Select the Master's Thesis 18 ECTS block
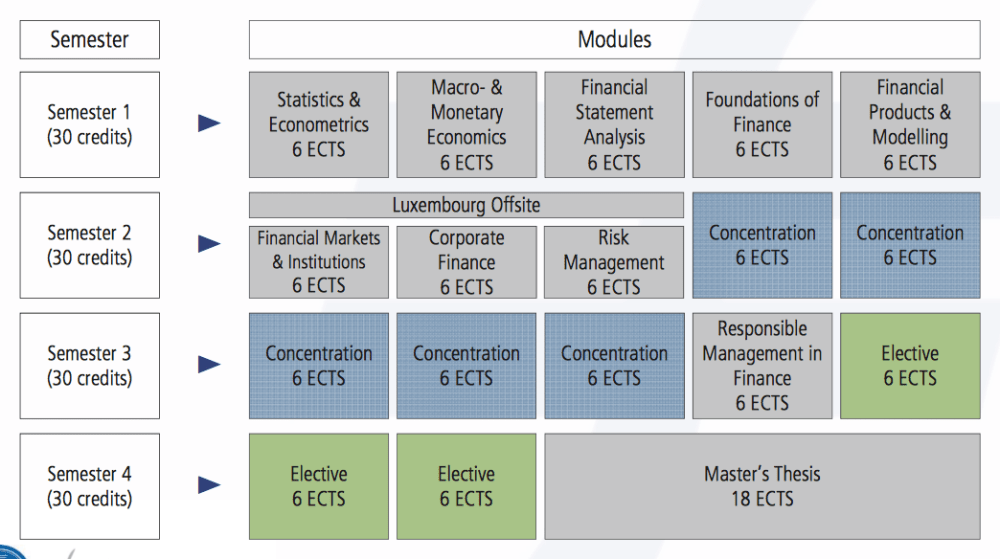Viewport: 1000px width, 559px height. coord(762,486)
